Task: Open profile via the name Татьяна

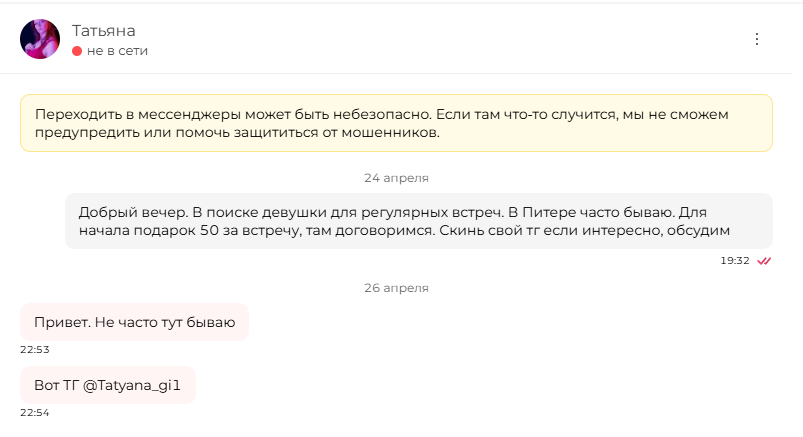Action: [103, 31]
